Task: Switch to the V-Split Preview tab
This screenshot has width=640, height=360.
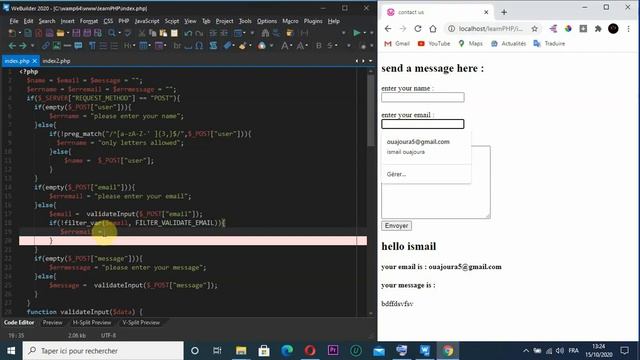Action: (141, 322)
